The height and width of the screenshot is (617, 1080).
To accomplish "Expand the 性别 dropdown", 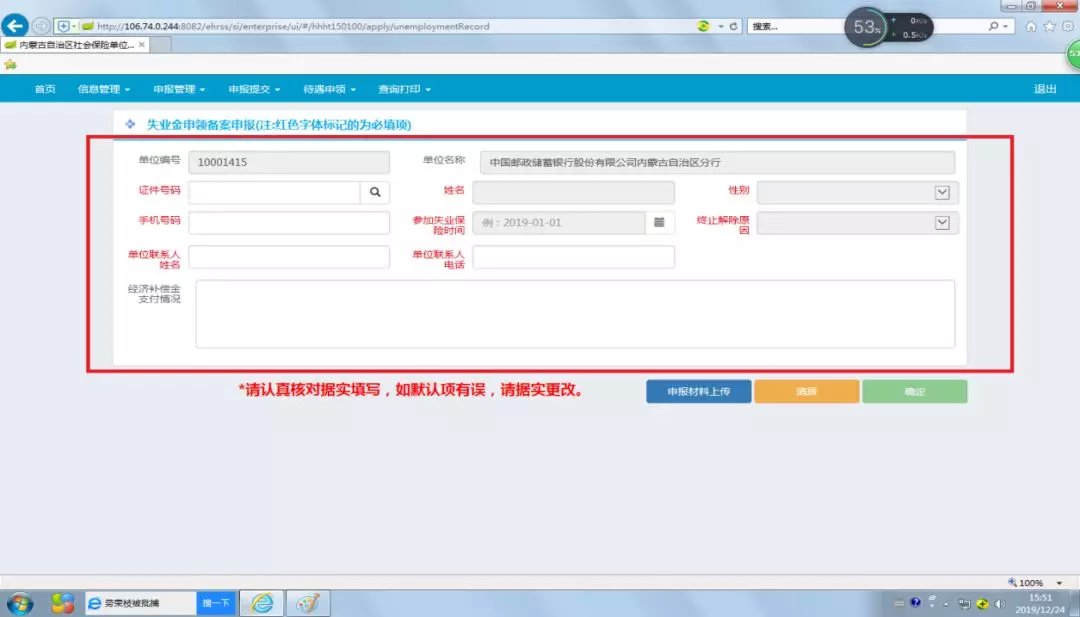I will [941, 193].
